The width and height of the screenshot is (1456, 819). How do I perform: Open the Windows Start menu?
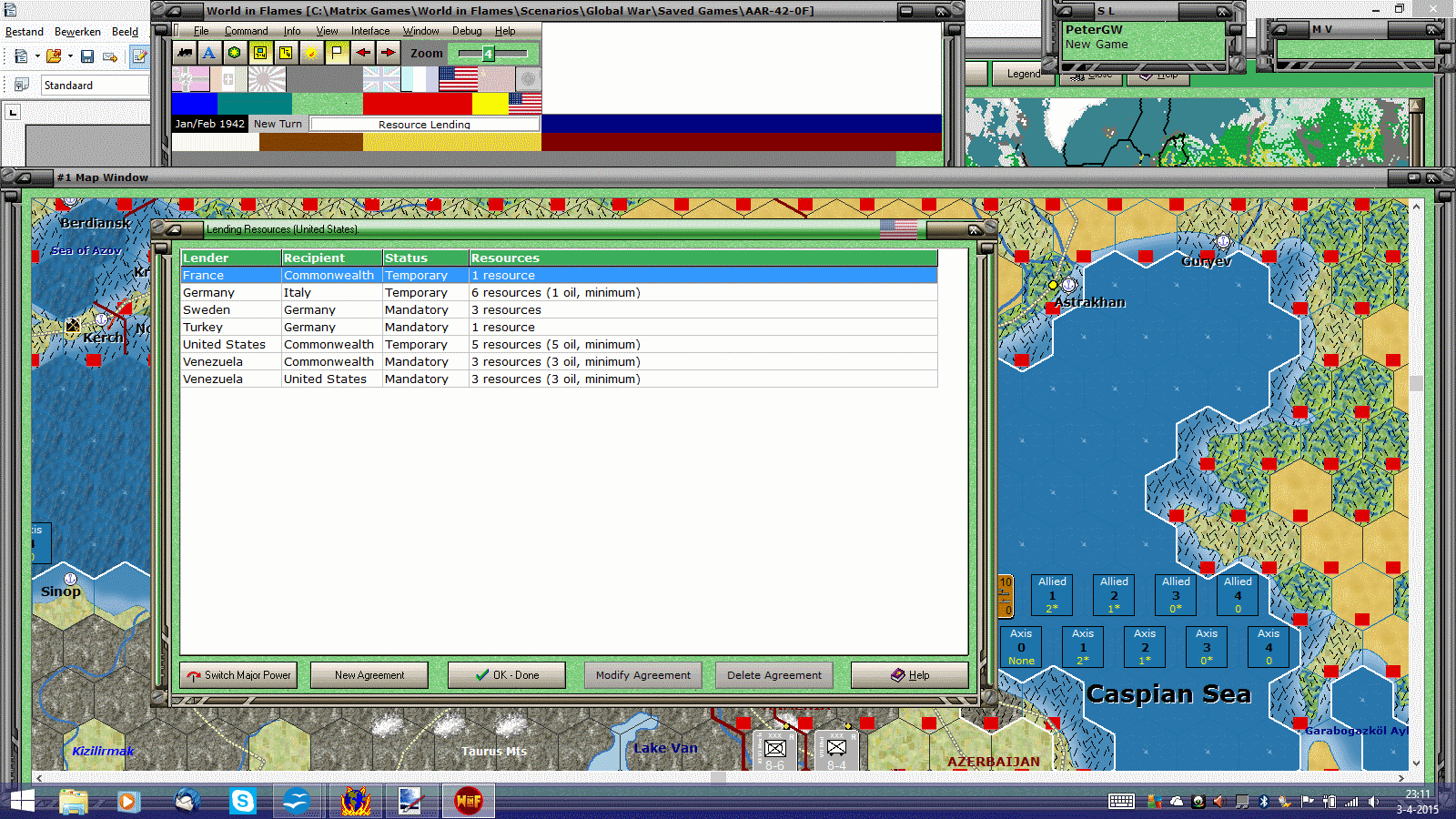click(x=22, y=801)
